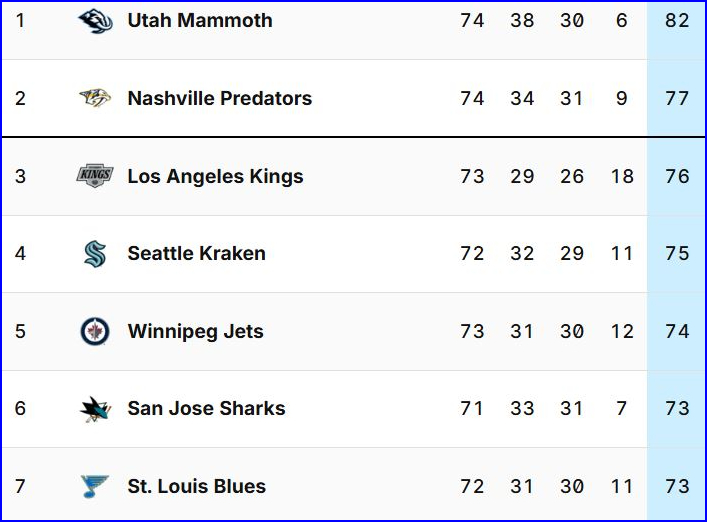Click the Nashville Predators team logo
This screenshot has height=522, width=707.
click(95, 98)
